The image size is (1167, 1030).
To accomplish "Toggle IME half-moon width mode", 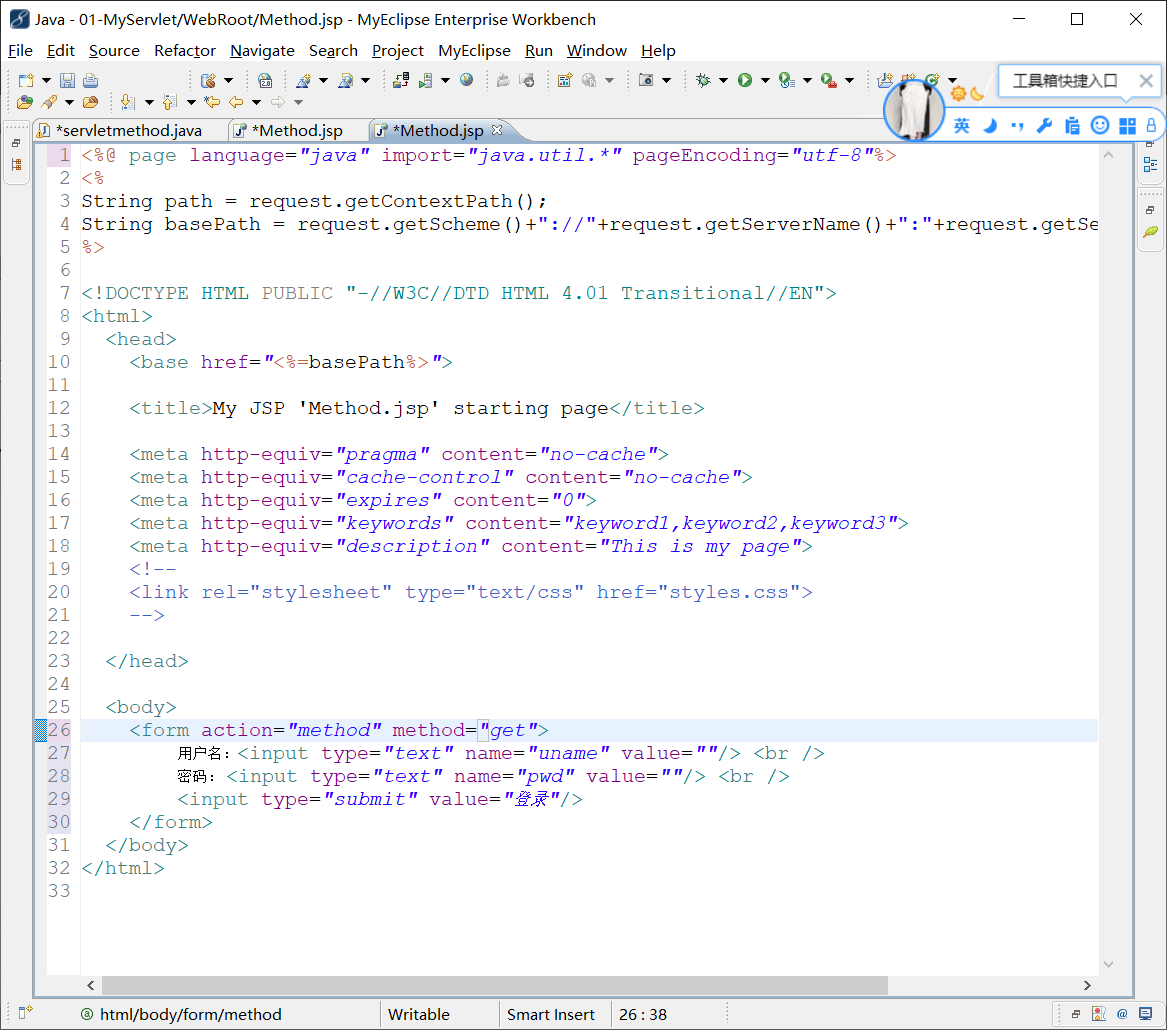I will pyautogui.click(x=990, y=126).
